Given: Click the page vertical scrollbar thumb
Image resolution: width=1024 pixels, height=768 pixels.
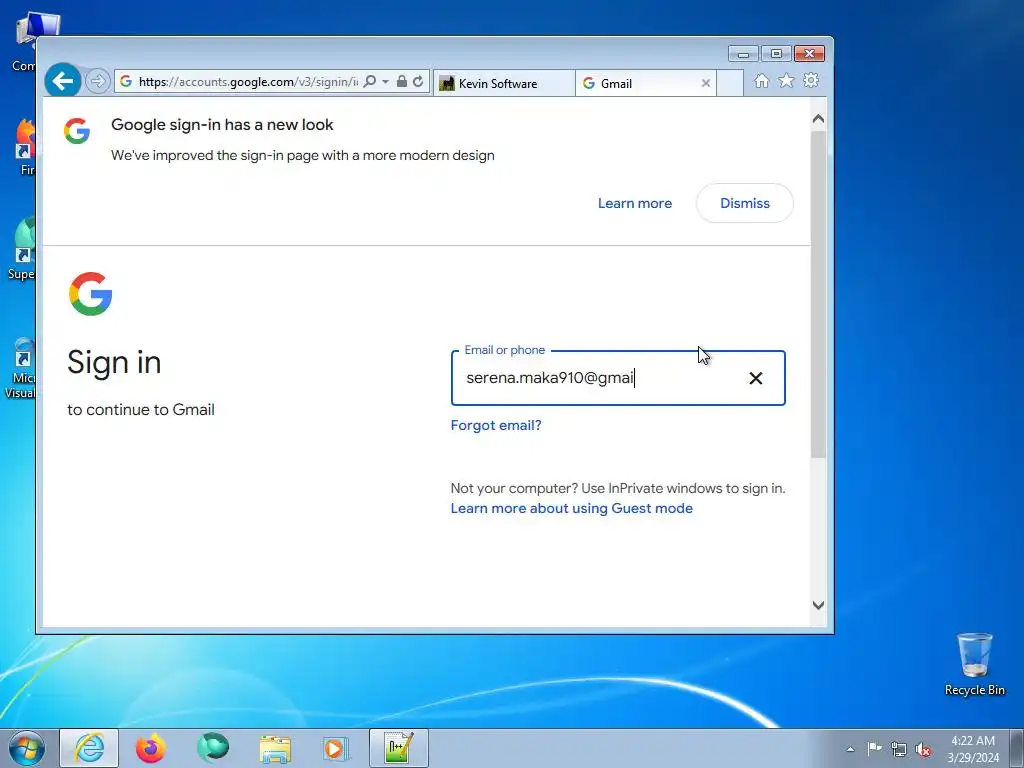Looking at the screenshot, I should coord(818,294).
